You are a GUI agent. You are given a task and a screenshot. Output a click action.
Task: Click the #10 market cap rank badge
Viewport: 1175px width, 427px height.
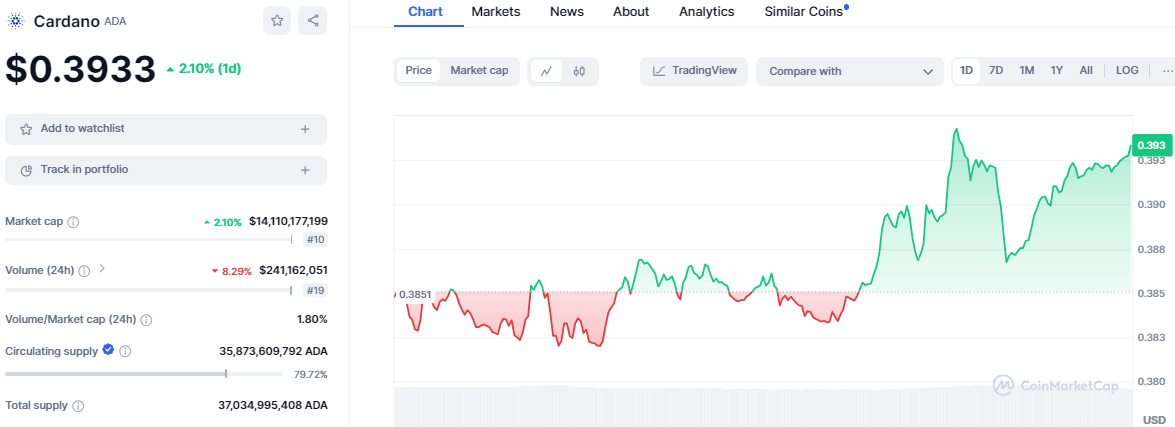(x=315, y=240)
